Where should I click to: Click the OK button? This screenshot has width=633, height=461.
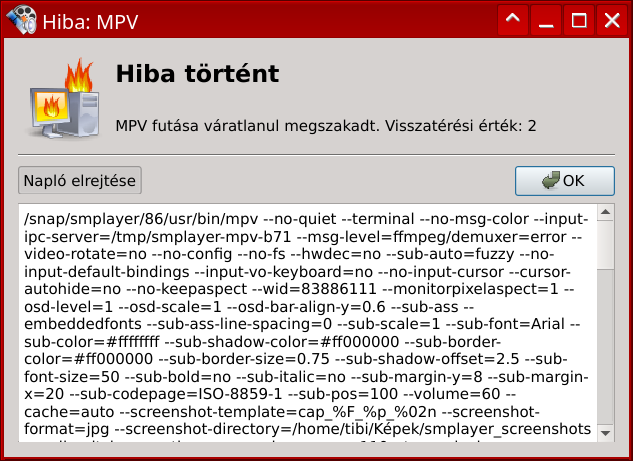[x=564, y=181]
